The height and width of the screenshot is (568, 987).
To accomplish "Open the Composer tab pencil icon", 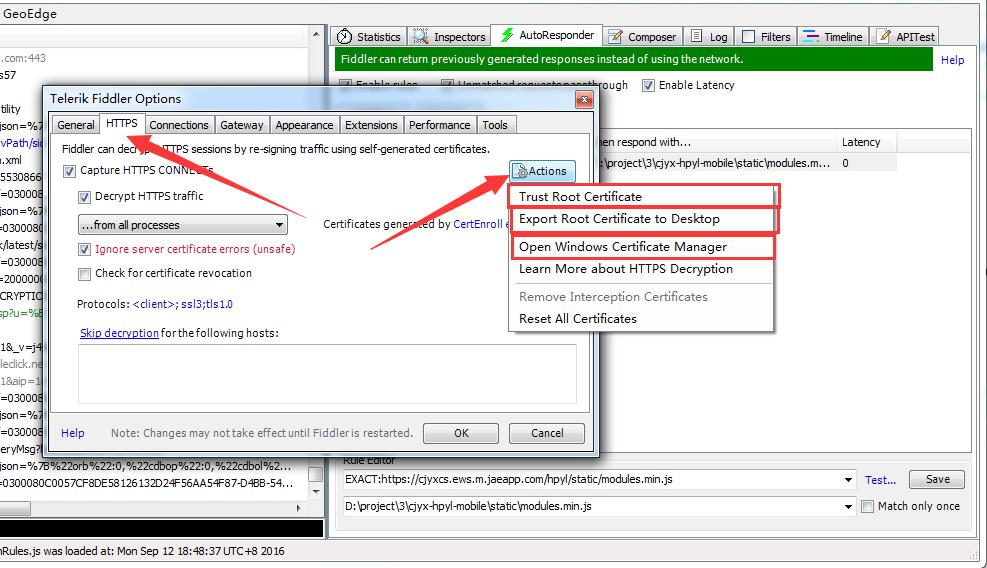I will click(616, 37).
